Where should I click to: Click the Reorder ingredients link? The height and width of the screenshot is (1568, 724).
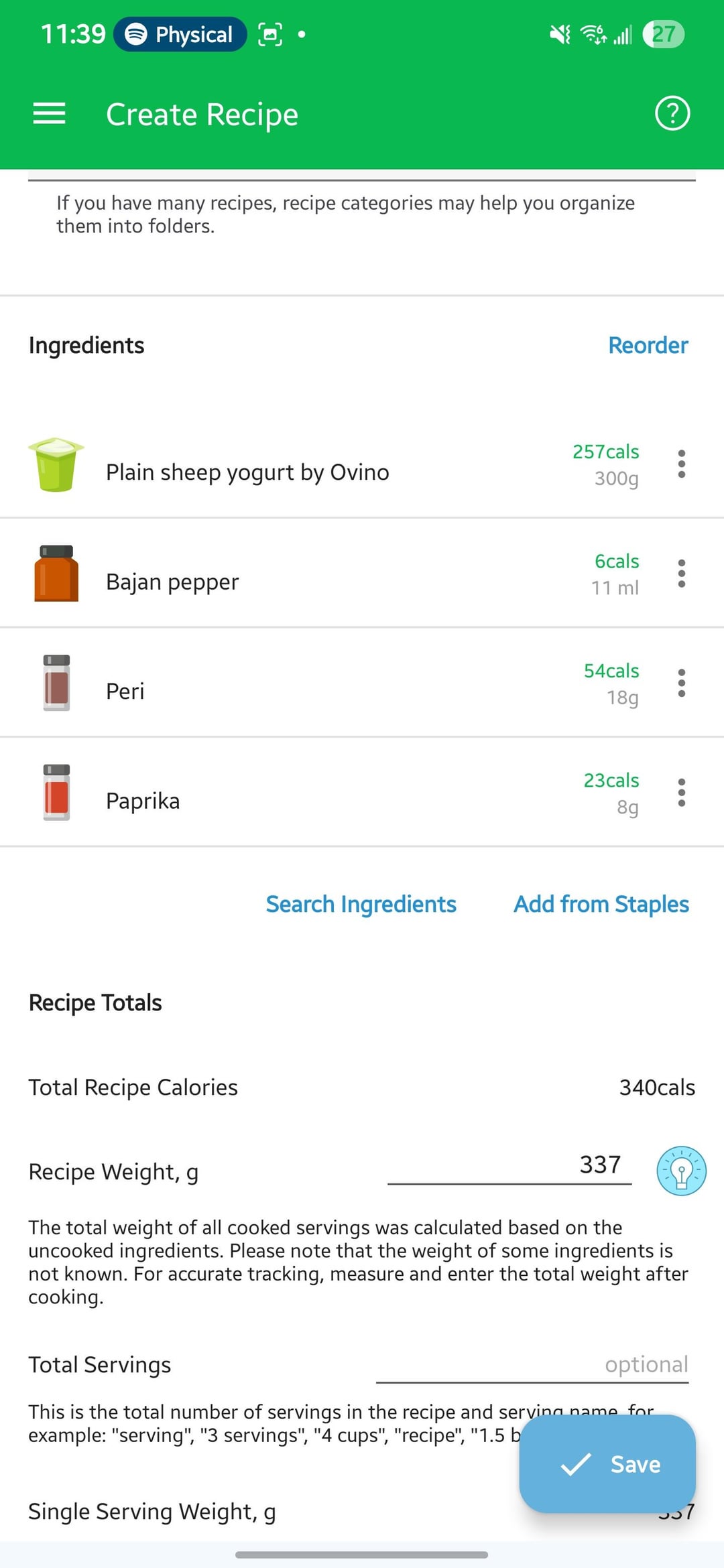648,345
